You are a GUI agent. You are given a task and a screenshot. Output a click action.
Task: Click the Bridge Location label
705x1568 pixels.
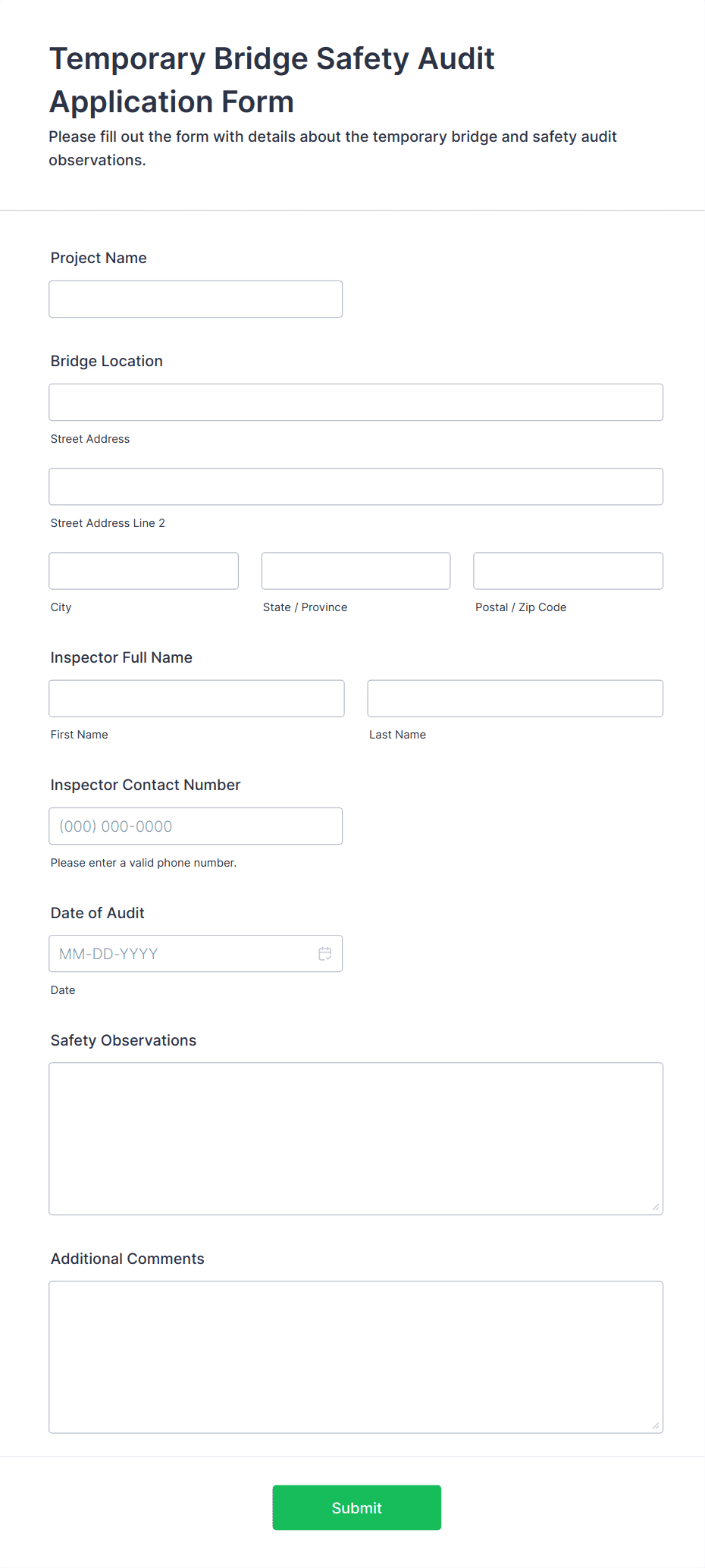(107, 361)
